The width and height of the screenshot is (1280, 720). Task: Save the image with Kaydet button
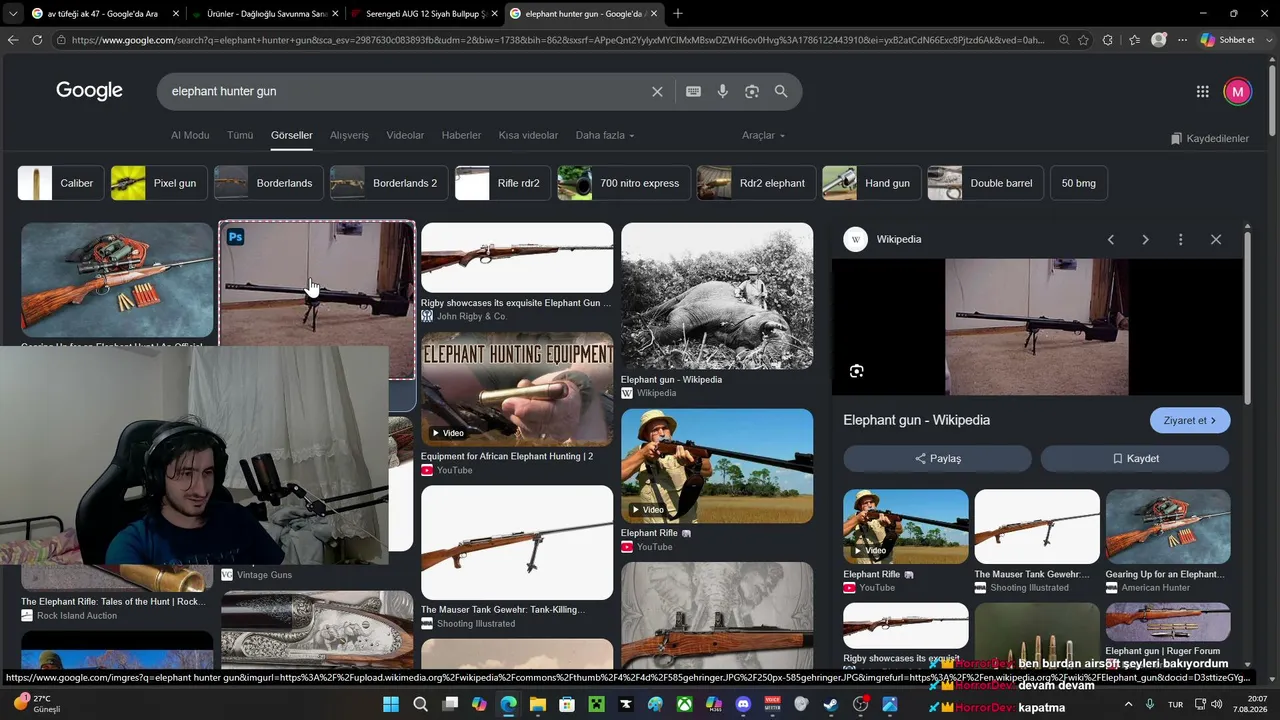(1135, 459)
